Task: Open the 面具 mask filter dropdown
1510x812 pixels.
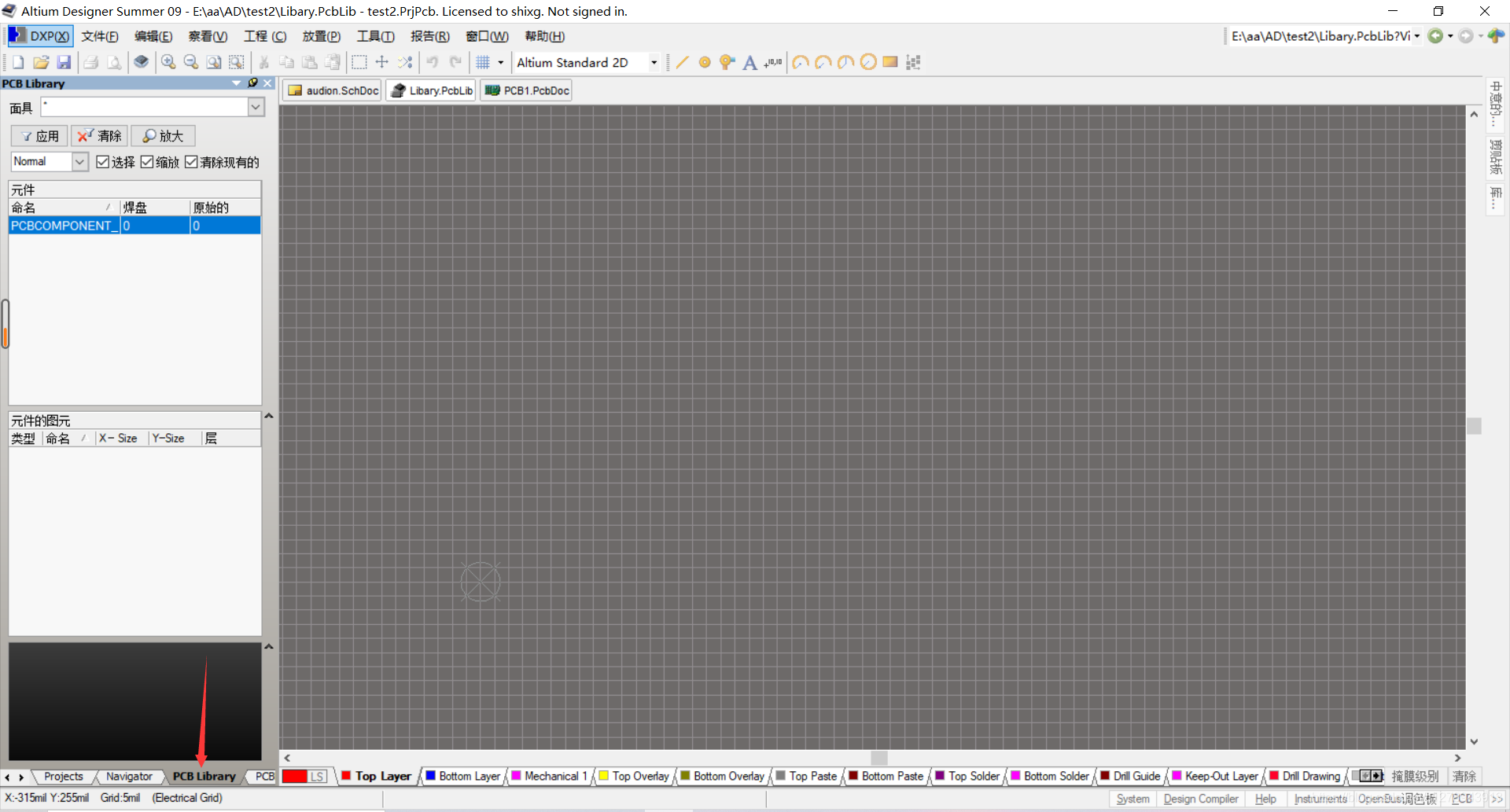Action: [256, 107]
